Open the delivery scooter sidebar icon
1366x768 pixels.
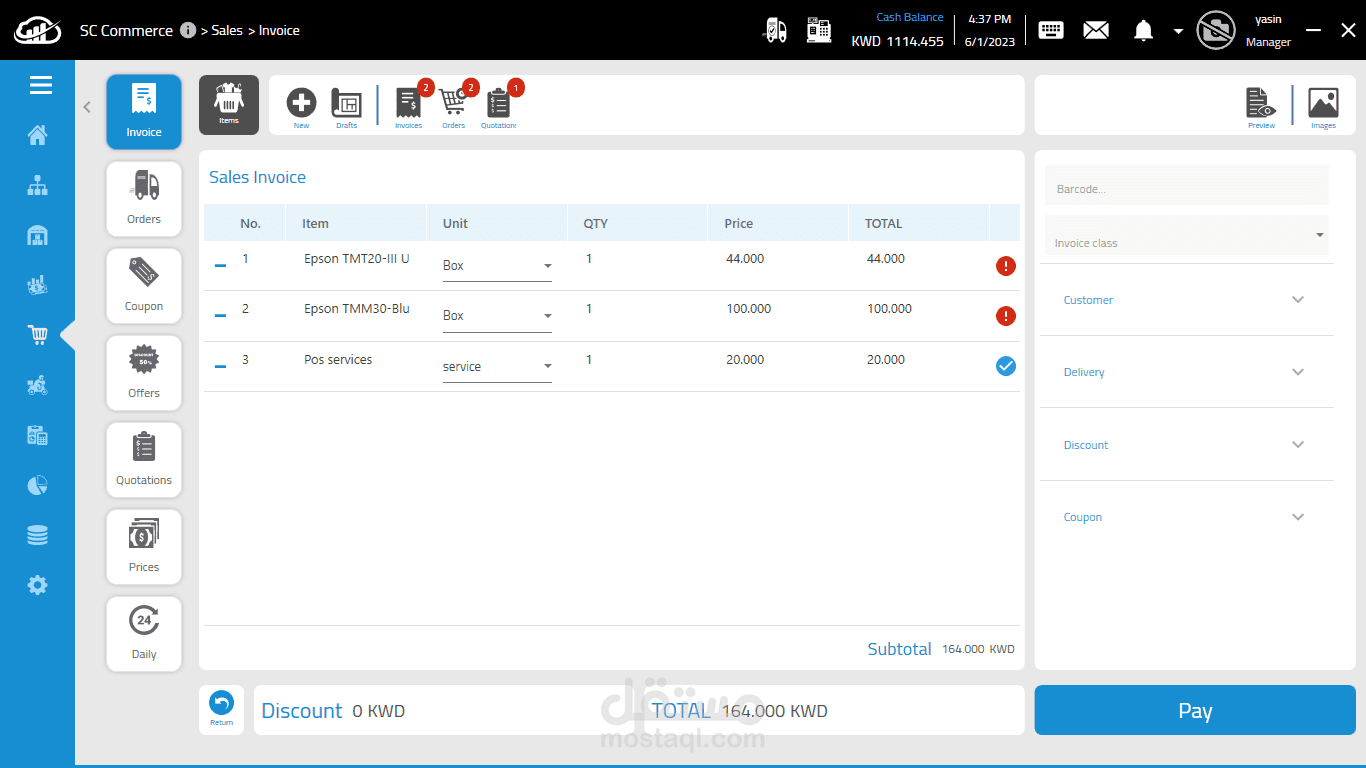point(38,385)
